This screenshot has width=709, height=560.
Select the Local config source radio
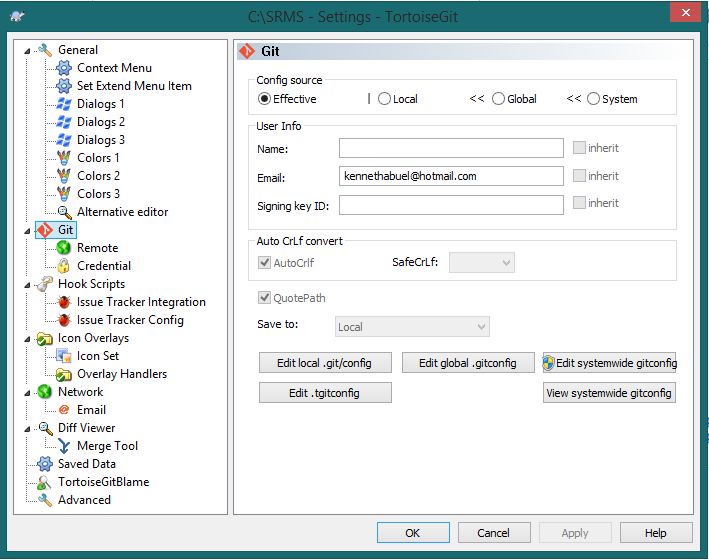[384, 99]
